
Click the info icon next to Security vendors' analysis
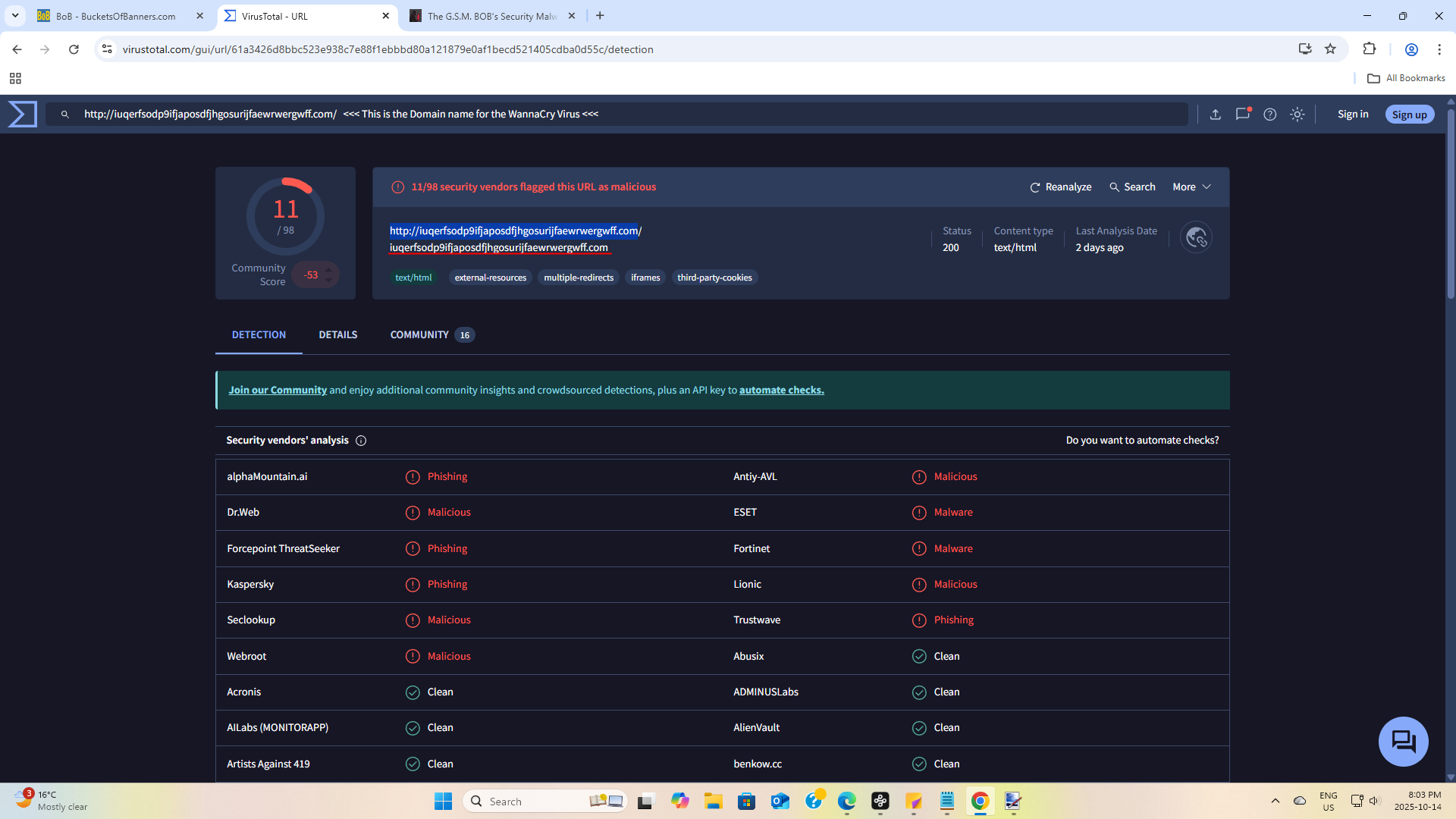point(361,441)
